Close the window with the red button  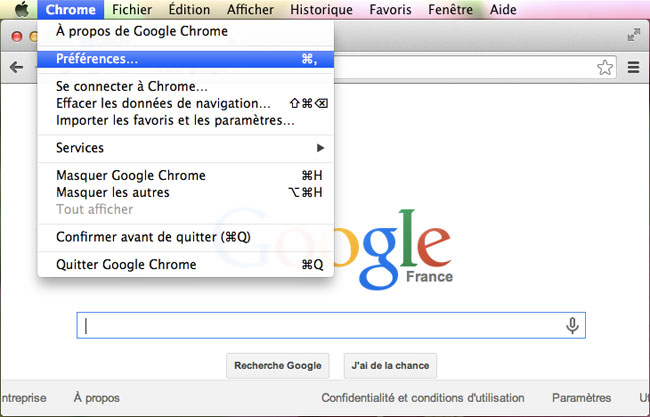(x=17, y=36)
